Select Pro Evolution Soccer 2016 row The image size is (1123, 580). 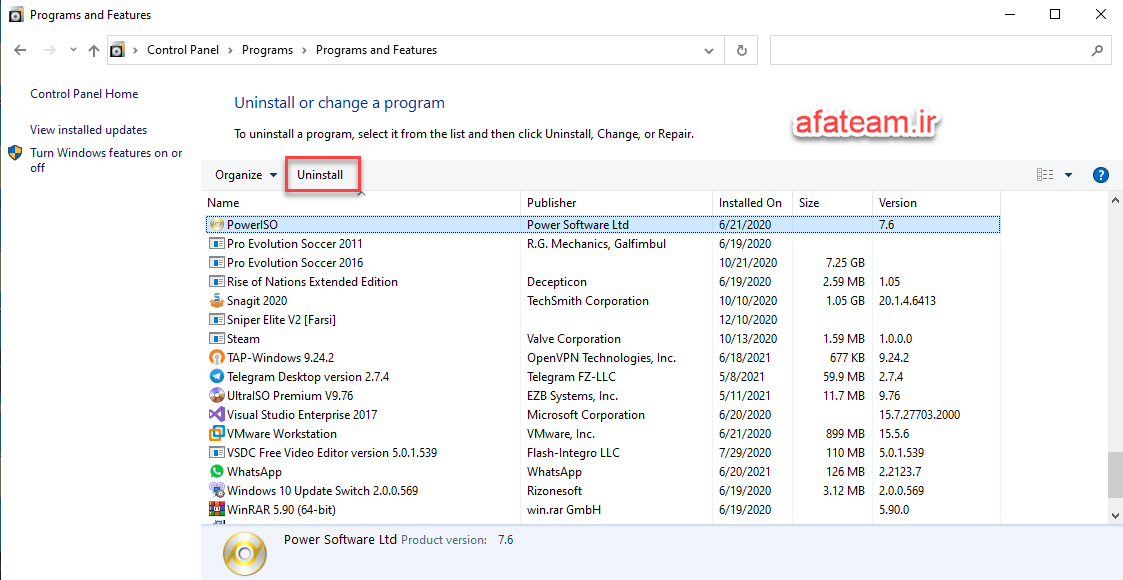point(602,263)
